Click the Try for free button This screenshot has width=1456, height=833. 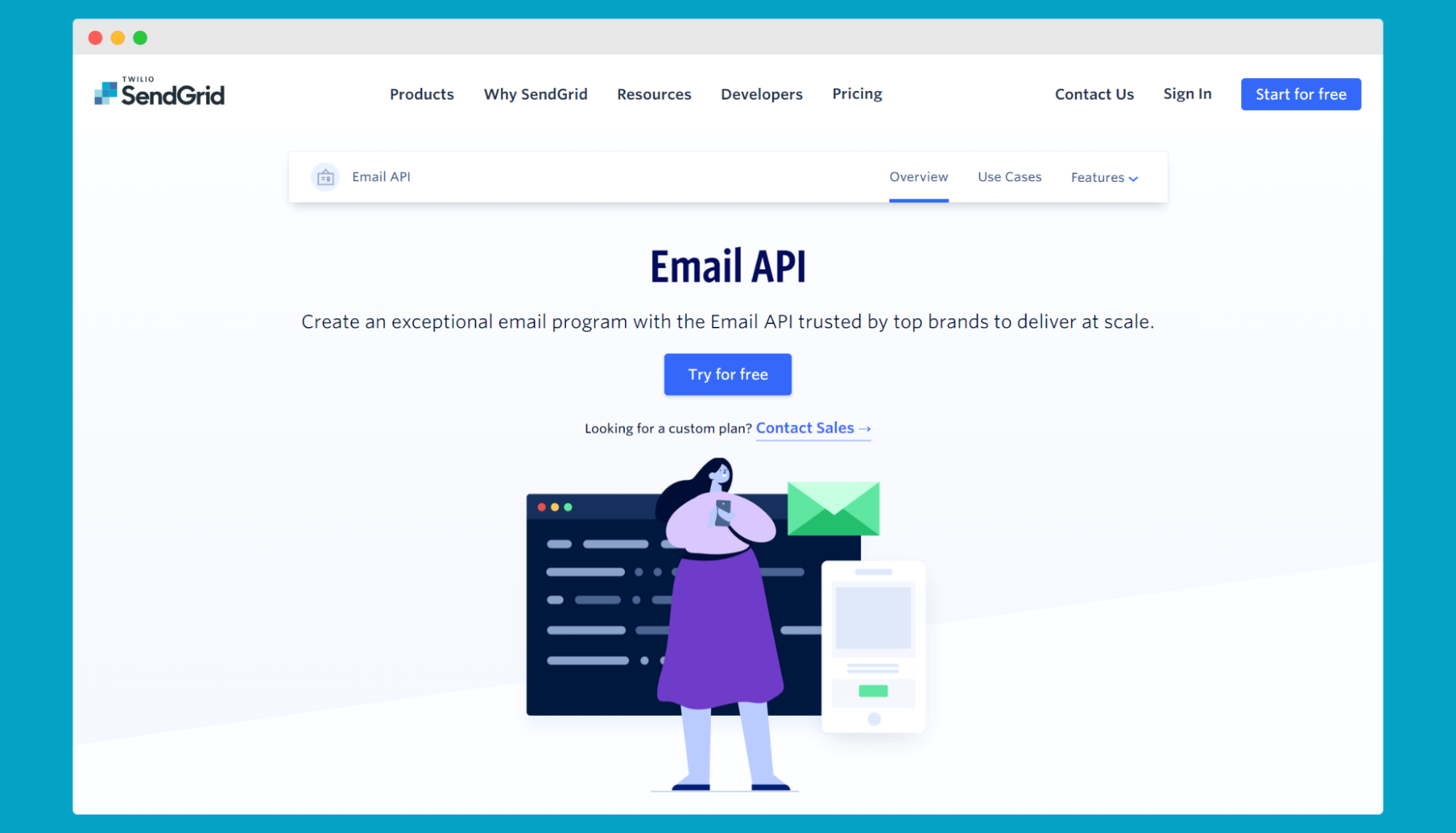(728, 374)
